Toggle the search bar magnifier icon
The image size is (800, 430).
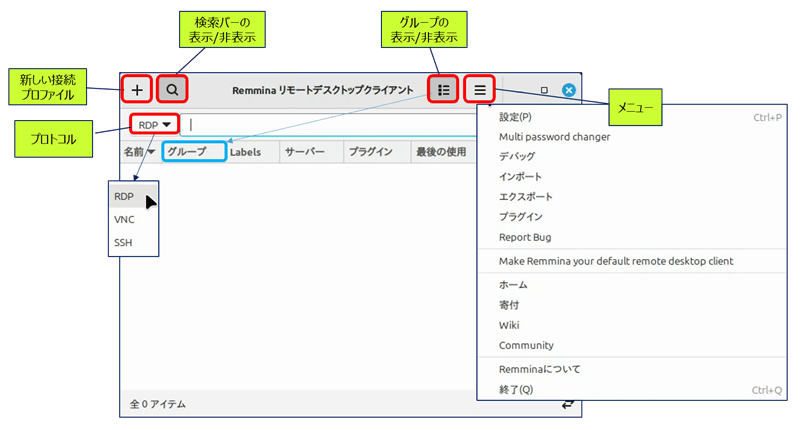coord(172,90)
